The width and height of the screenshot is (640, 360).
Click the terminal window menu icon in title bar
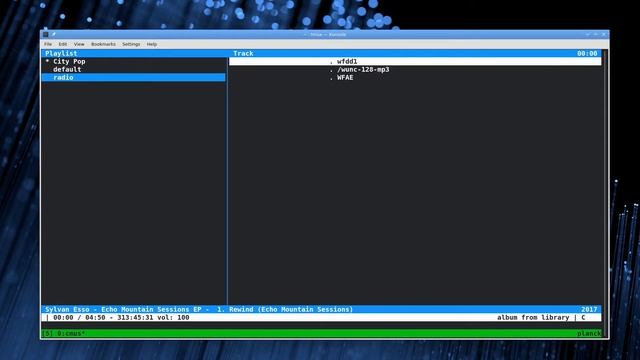46,35
